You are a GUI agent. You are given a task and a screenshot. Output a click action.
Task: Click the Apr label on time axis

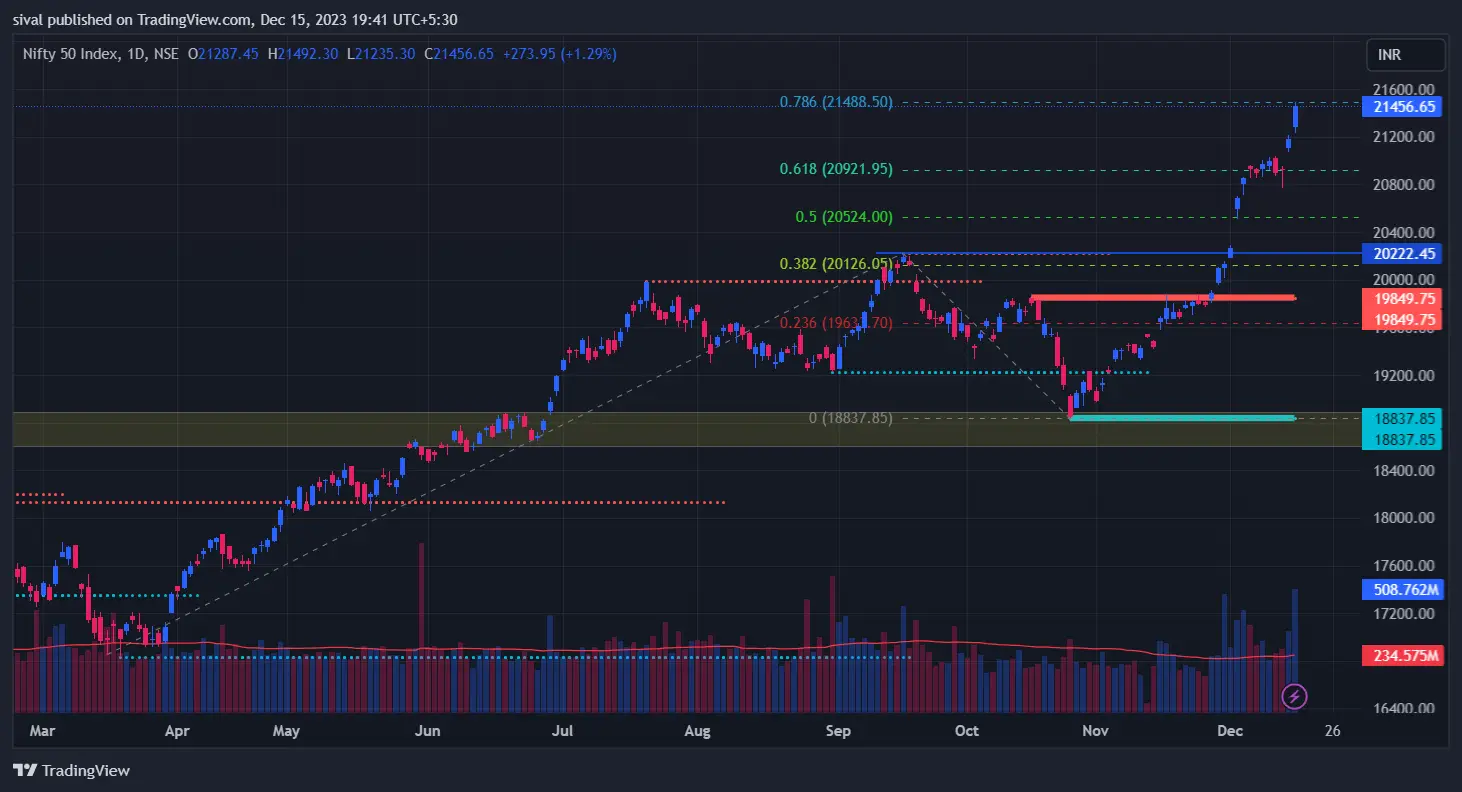pyautogui.click(x=177, y=731)
